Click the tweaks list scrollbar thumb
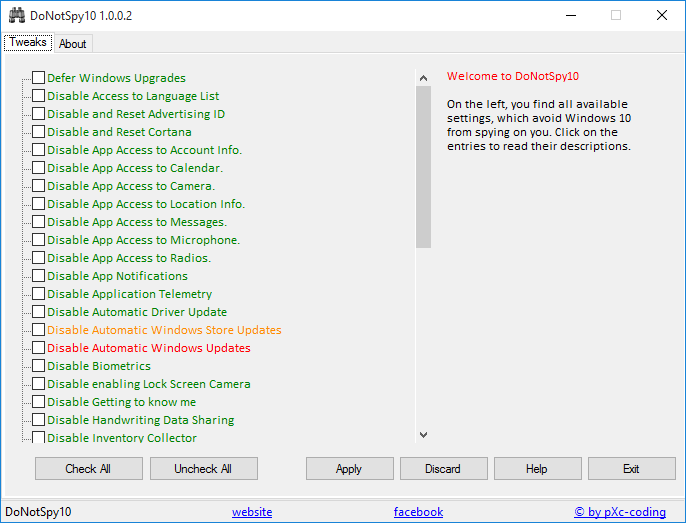 click(423, 165)
